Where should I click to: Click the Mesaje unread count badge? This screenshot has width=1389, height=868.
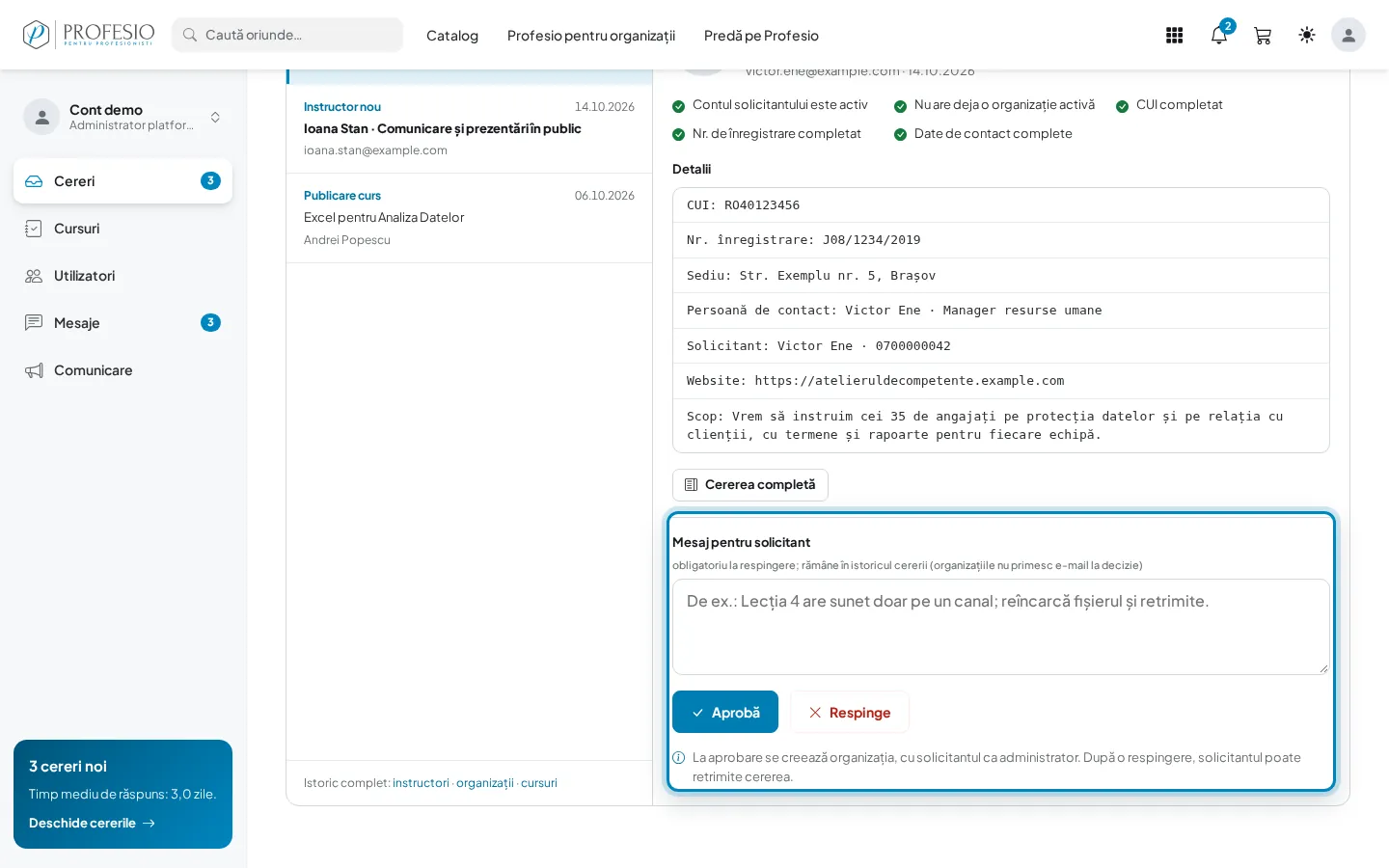[x=210, y=322]
